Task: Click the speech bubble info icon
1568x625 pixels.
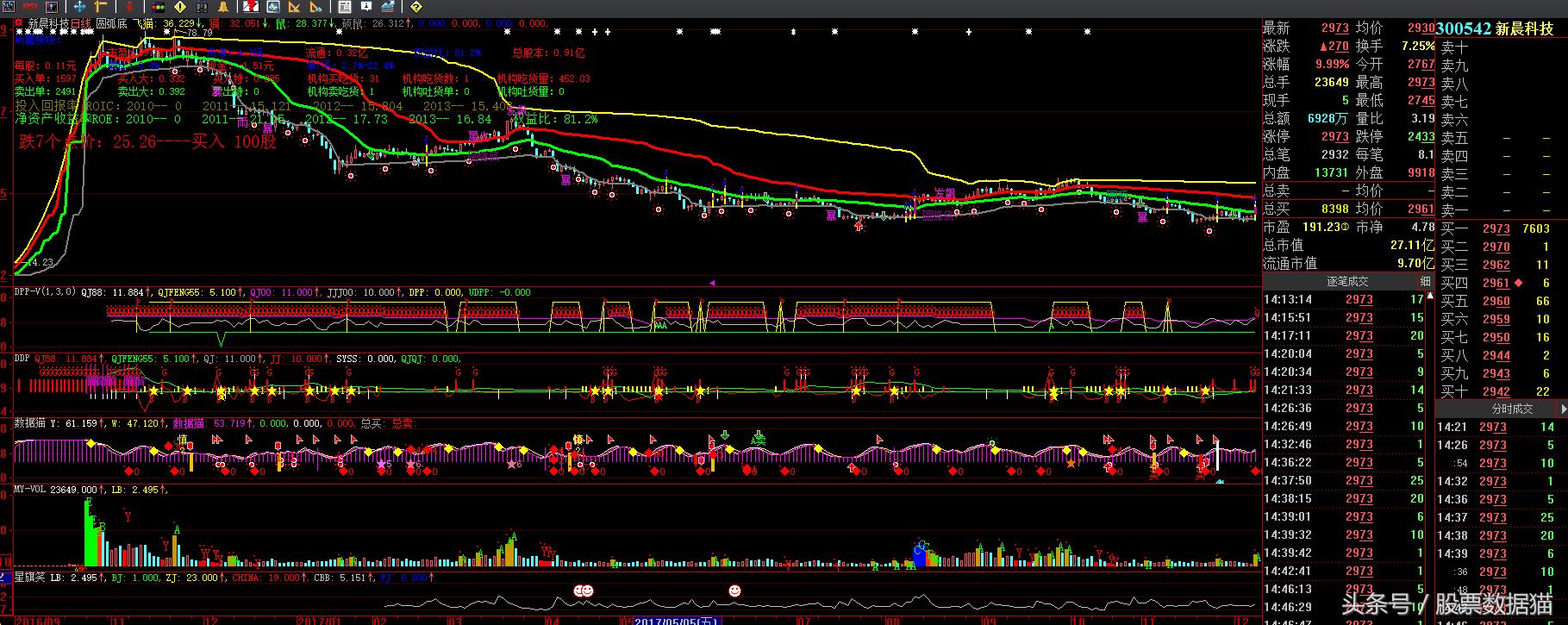Action: tap(365, 6)
